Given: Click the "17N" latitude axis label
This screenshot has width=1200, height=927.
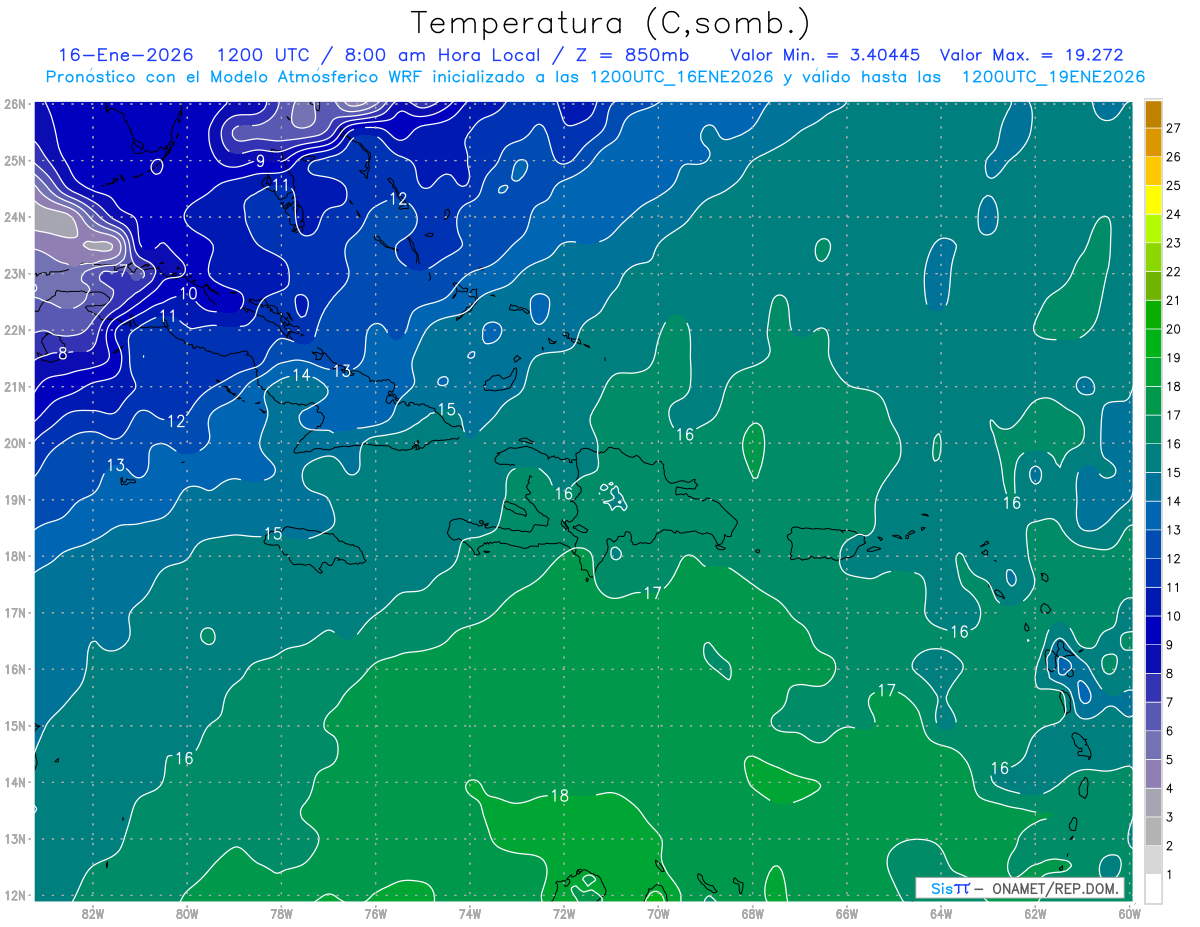Looking at the screenshot, I should [x=14, y=612].
